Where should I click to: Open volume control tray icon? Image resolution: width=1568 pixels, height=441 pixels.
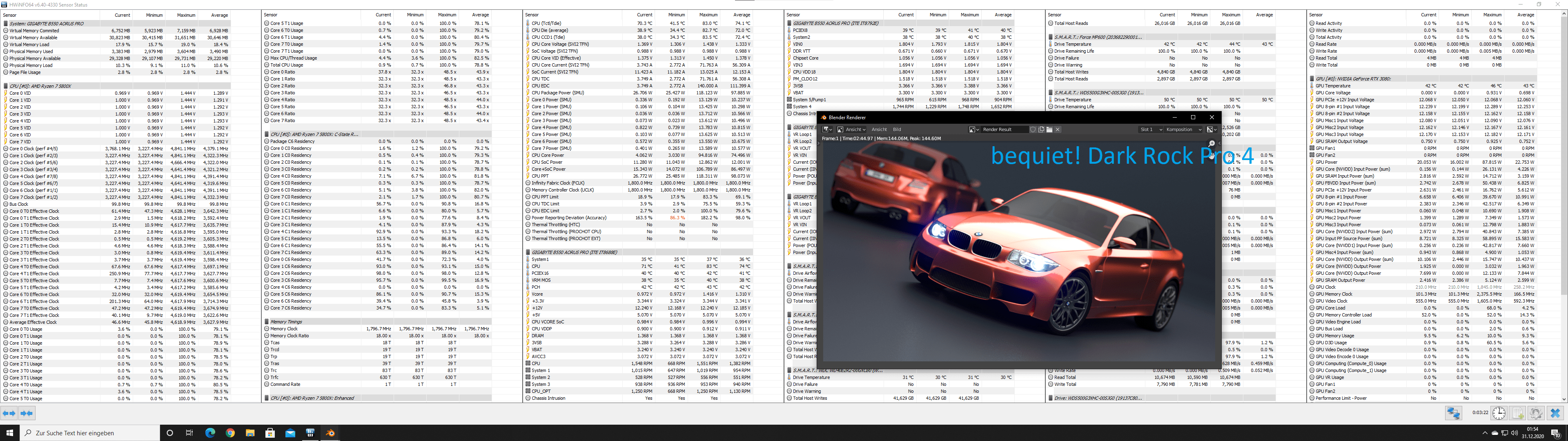click(x=1515, y=433)
